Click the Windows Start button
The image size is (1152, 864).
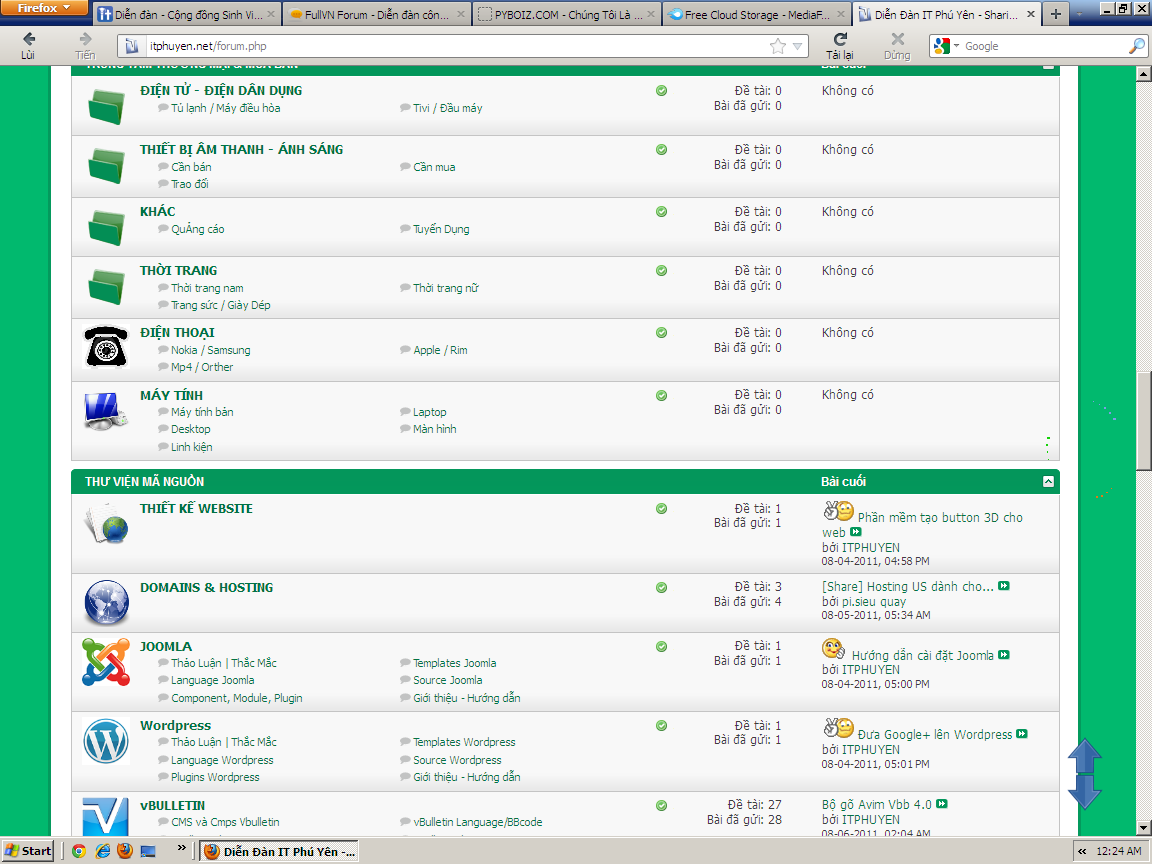tap(28, 851)
